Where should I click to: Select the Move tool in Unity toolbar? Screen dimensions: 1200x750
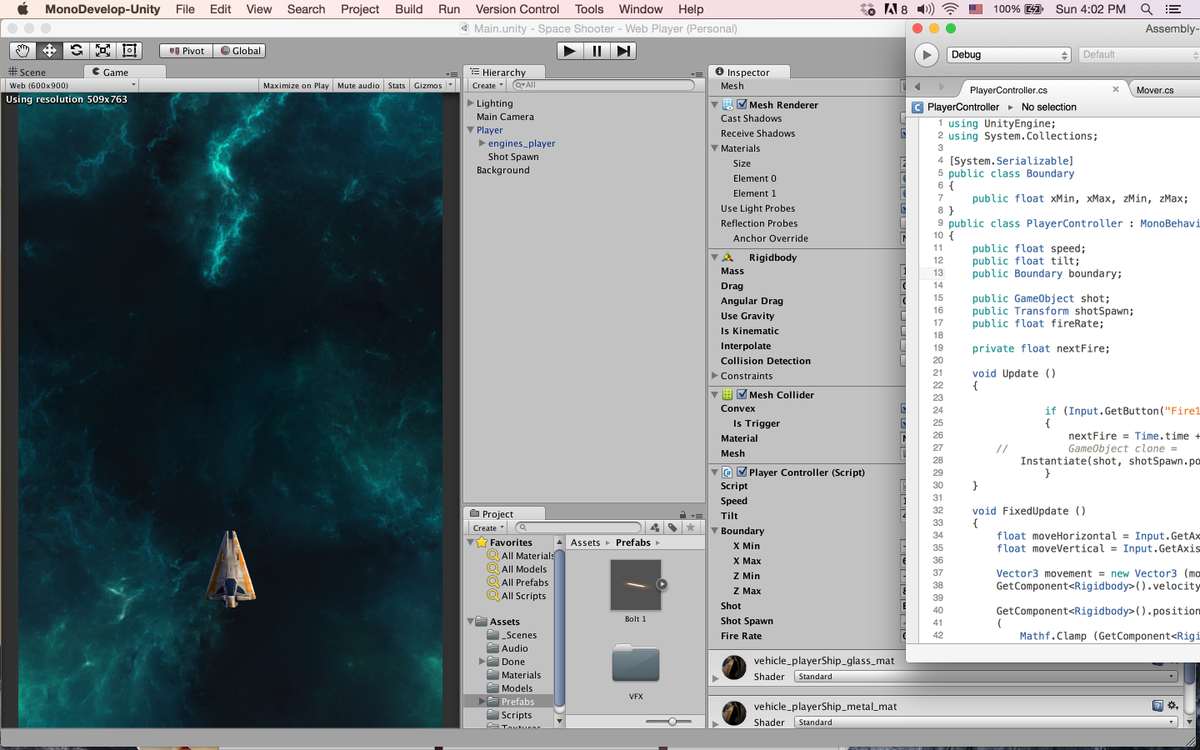(49, 50)
